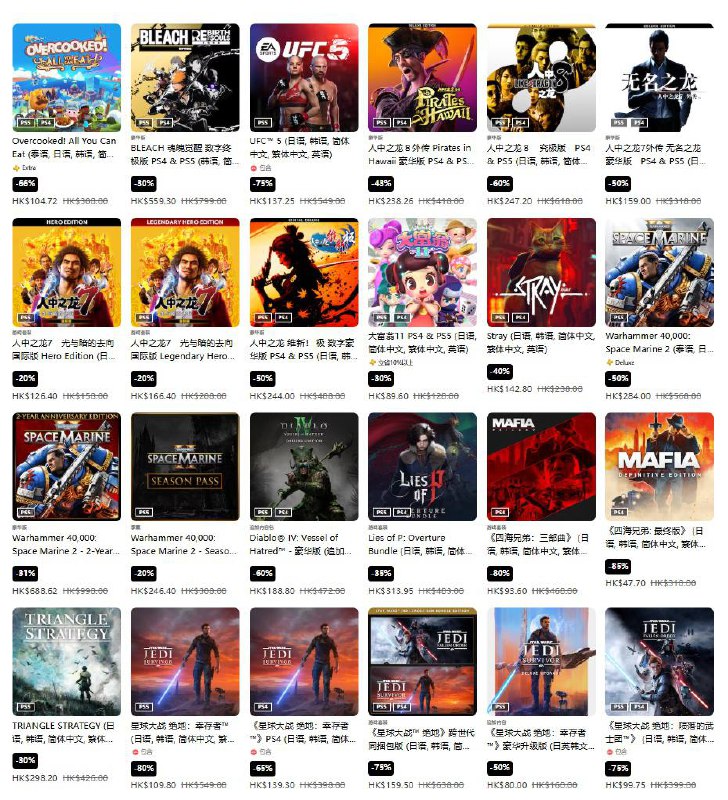Screen dimensions: 728x800
Task: Select the EA Sports UFC 5 cover art
Action: pyautogui.click(x=304, y=78)
